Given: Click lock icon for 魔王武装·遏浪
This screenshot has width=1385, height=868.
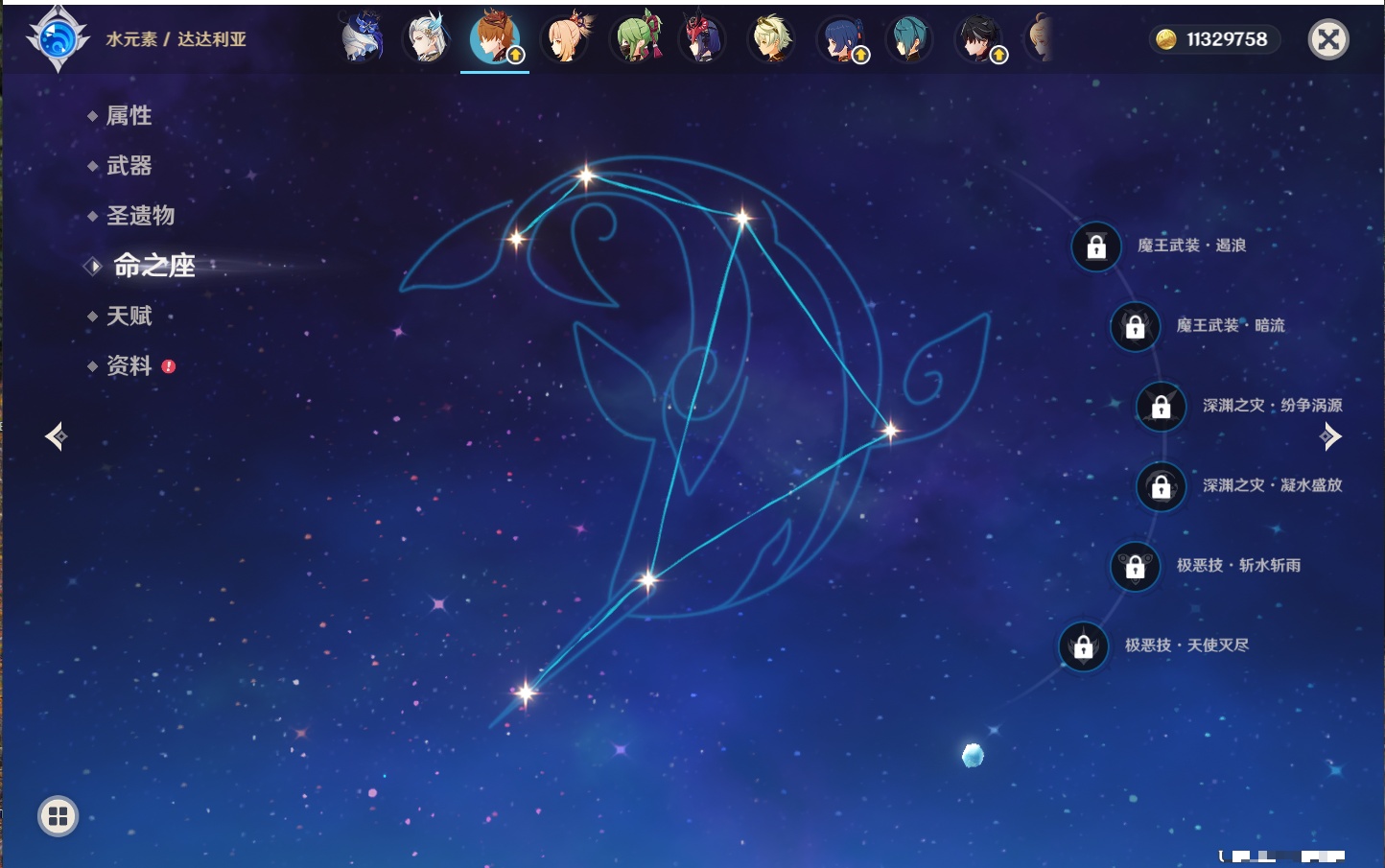Looking at the screenshot, I should [x=1096, y=246].
